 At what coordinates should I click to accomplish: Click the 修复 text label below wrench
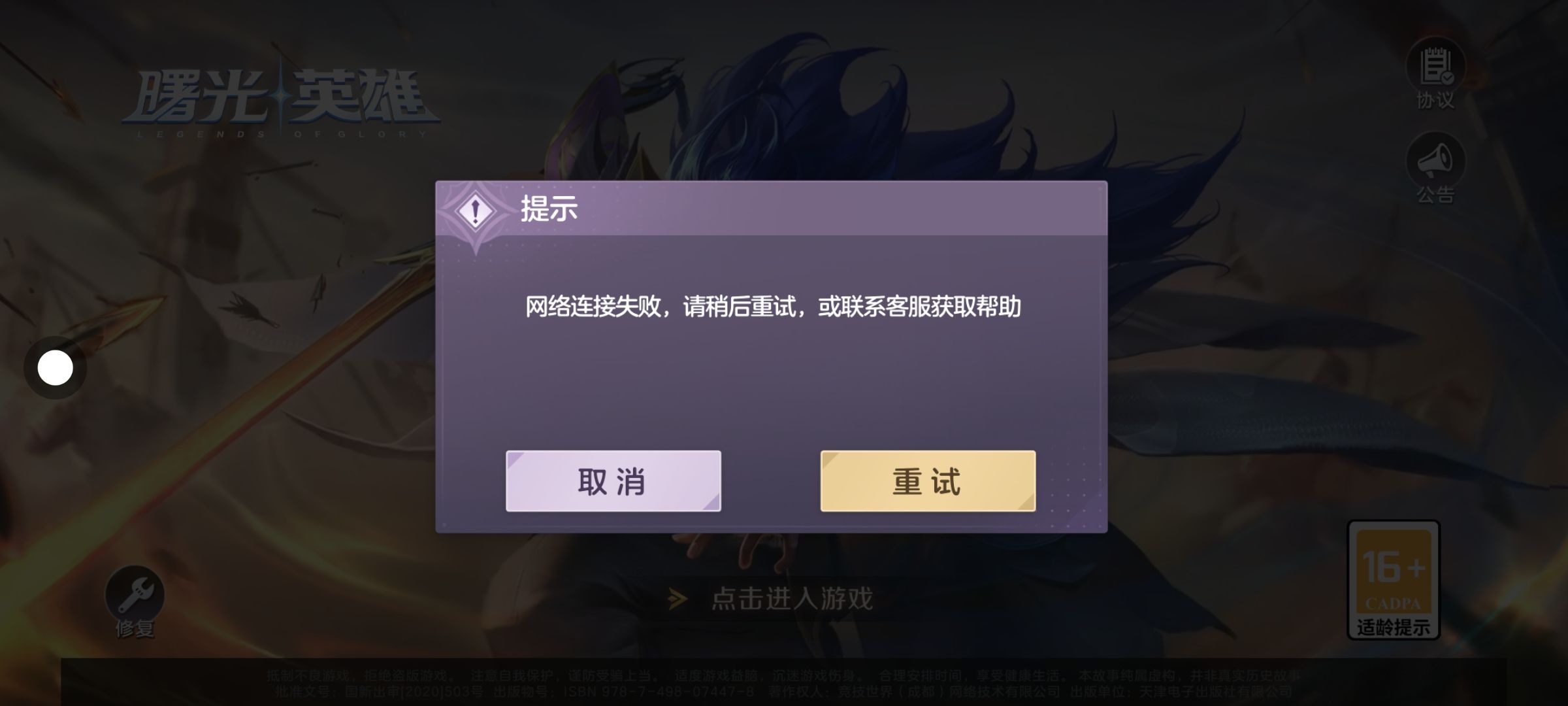(135, 629)
